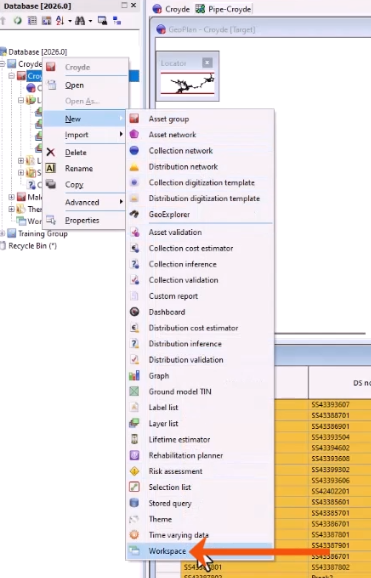Click the GeoExplorer binoculars icon
This screenshot has width=371, height=578.
[x=134, y=214]
